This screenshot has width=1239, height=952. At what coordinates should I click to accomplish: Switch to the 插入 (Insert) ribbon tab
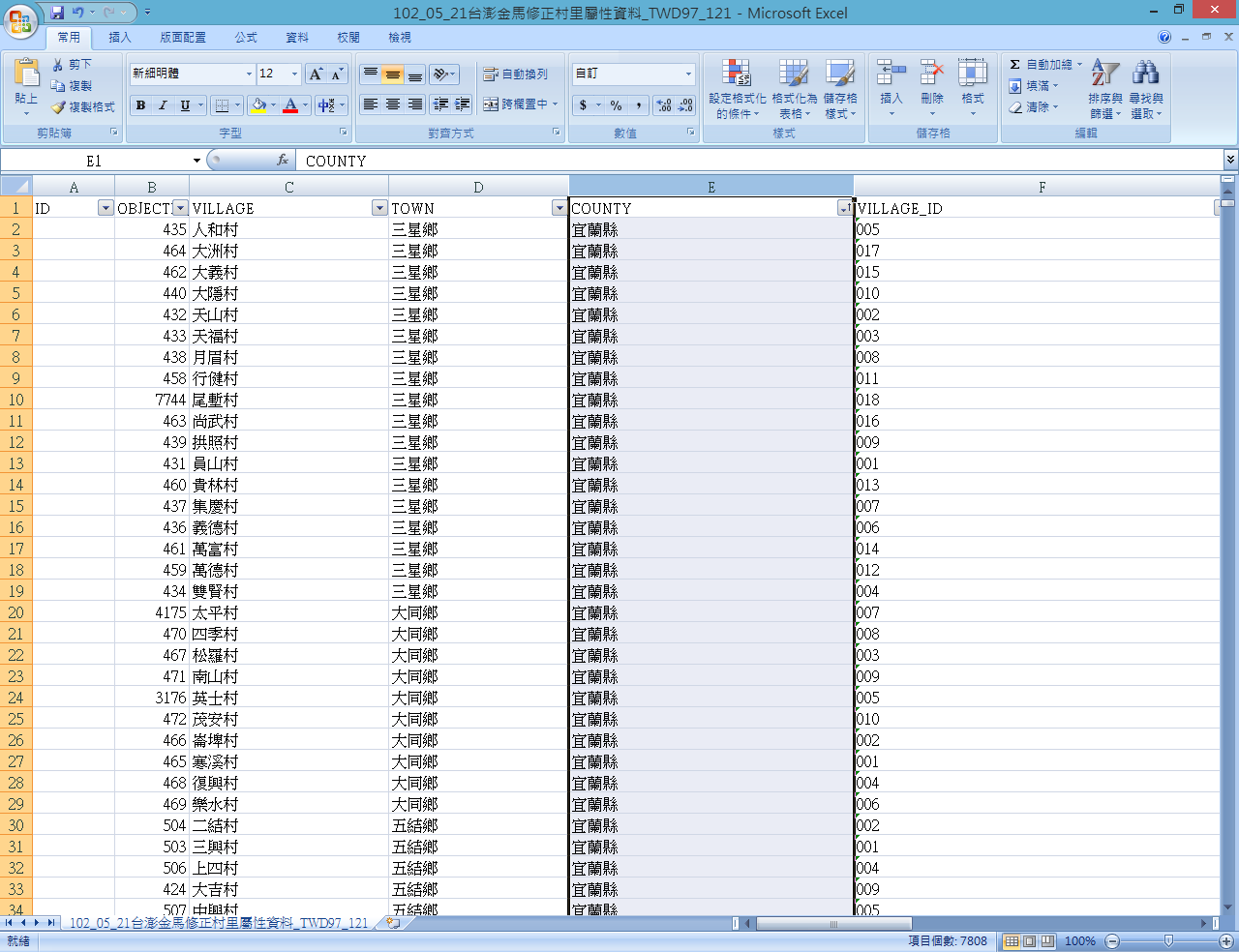[x=120, y=38]
